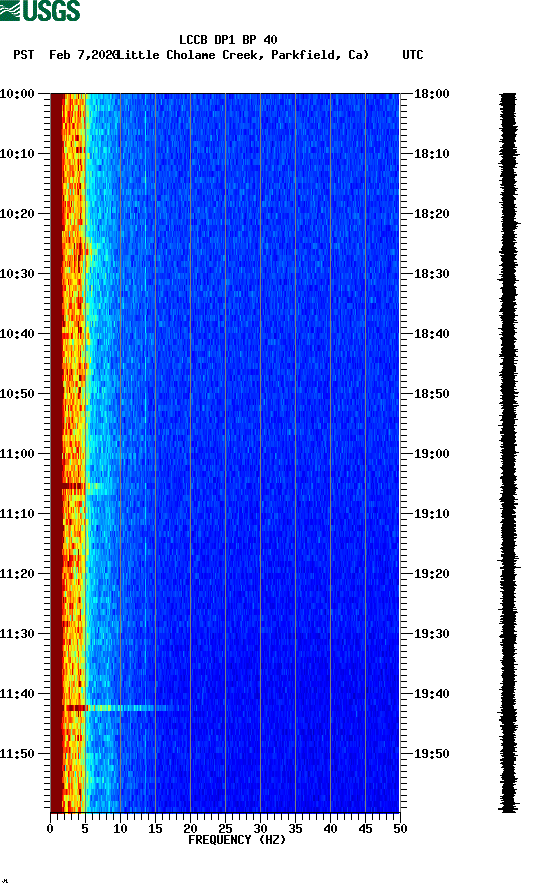
Task: Click the 19:00 UTC time label
Action: 432,454
